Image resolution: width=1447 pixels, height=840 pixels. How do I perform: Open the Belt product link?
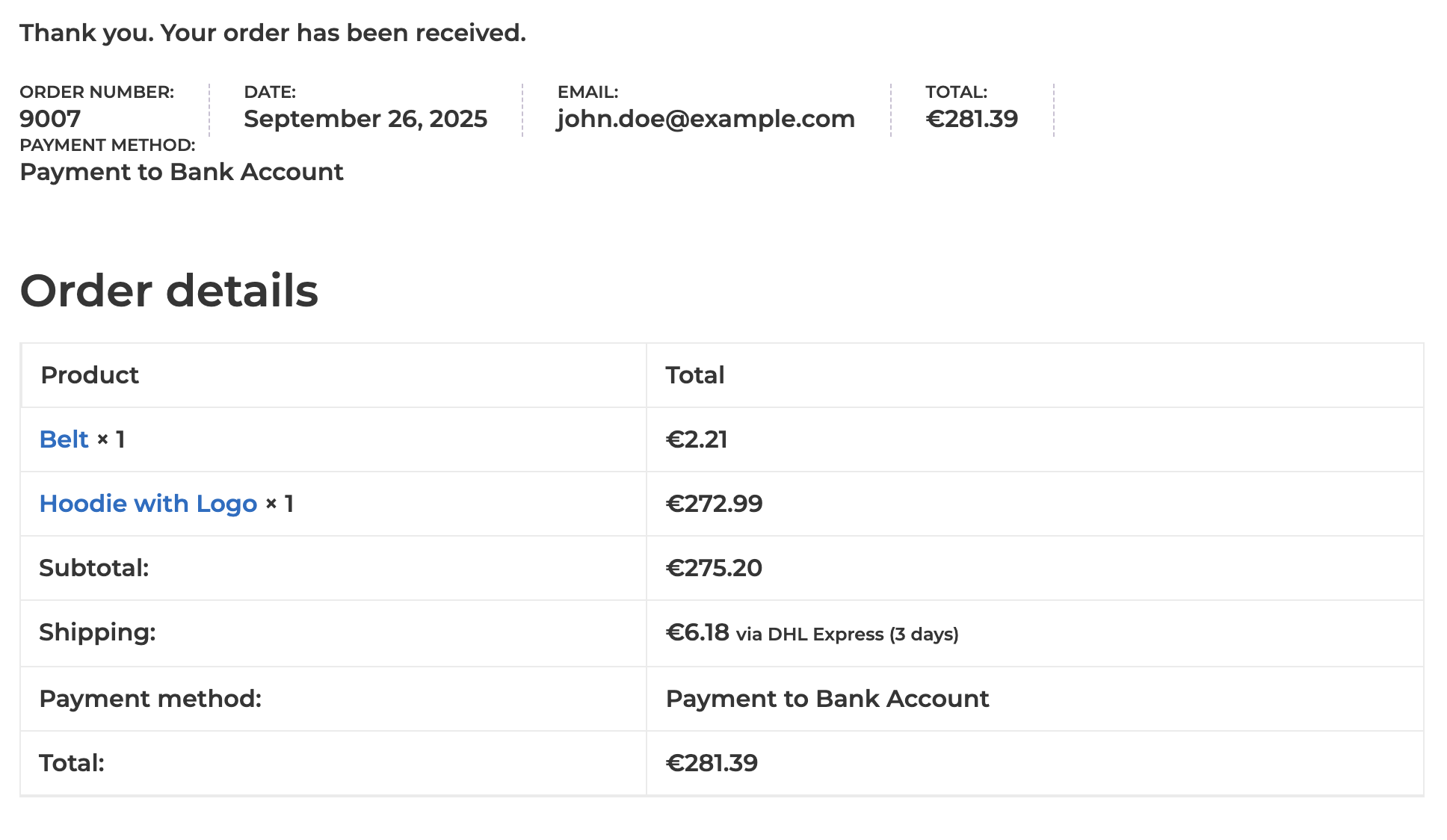tap(64, 439)
